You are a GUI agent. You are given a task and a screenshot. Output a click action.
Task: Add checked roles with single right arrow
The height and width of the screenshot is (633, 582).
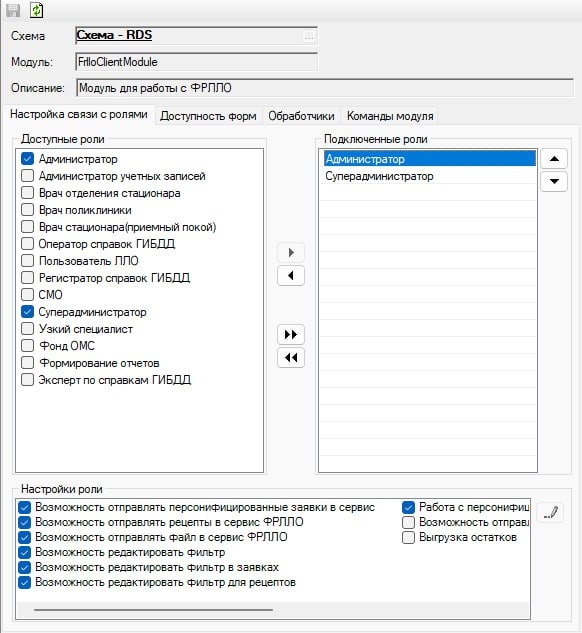point(291,253)
